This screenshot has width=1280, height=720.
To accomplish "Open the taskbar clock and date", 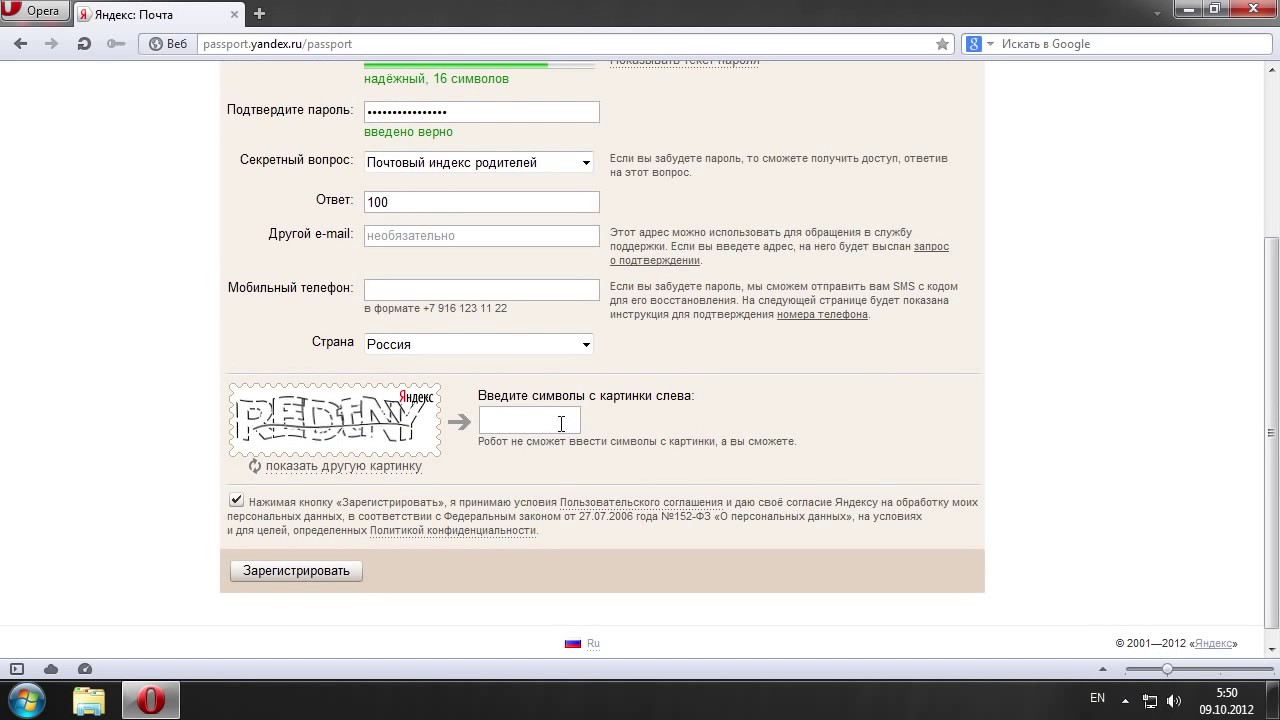I will click(1226, 701).
